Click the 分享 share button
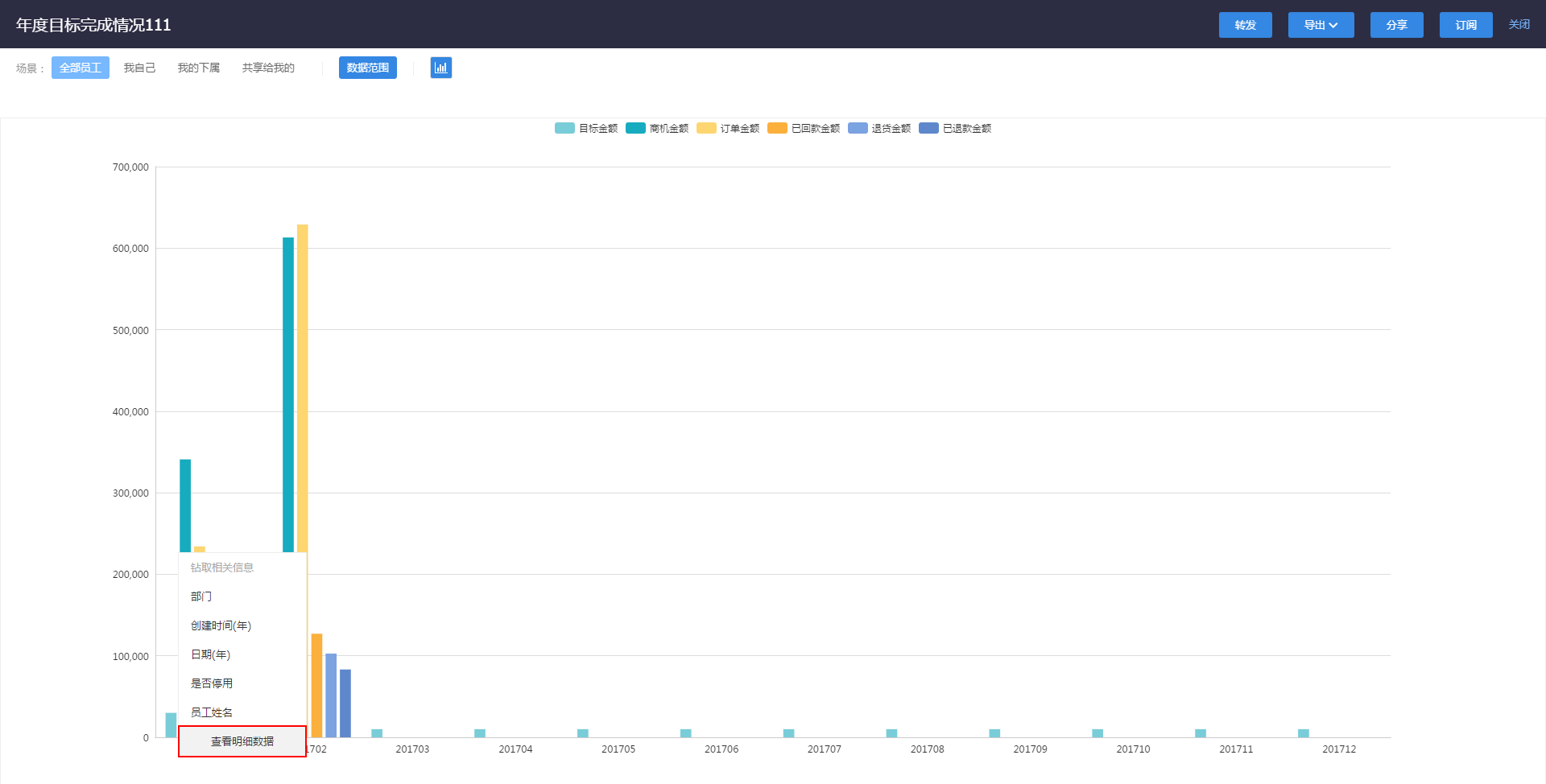 (x=1396, y=25)
